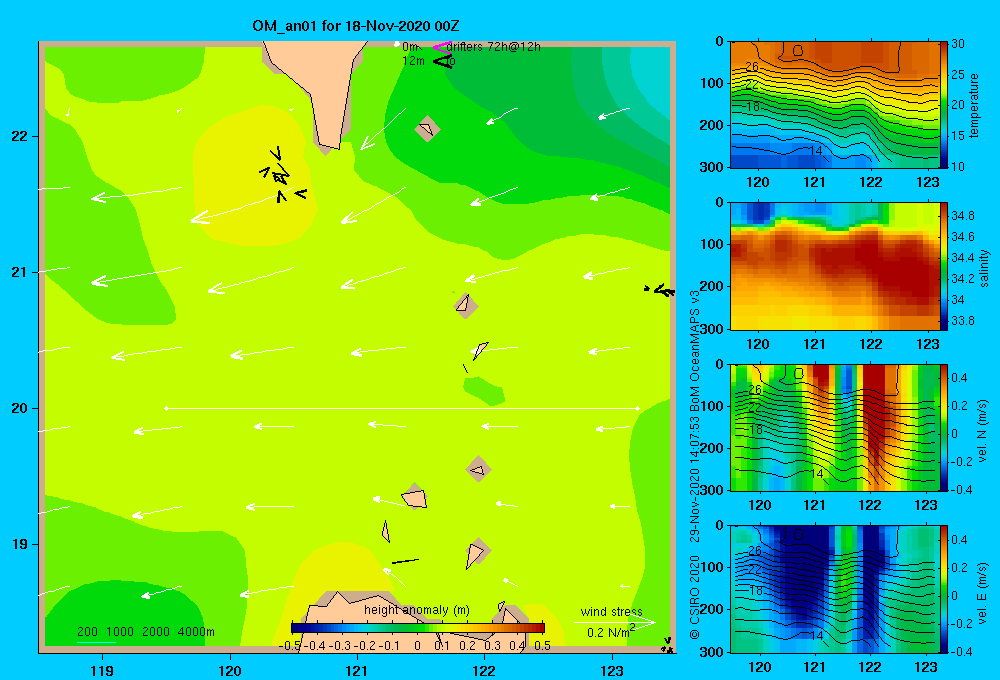The image size is (1000, 680).
Task: Click the main map latitude label 22
Action: pyautogui.click(x=19, y=136)
